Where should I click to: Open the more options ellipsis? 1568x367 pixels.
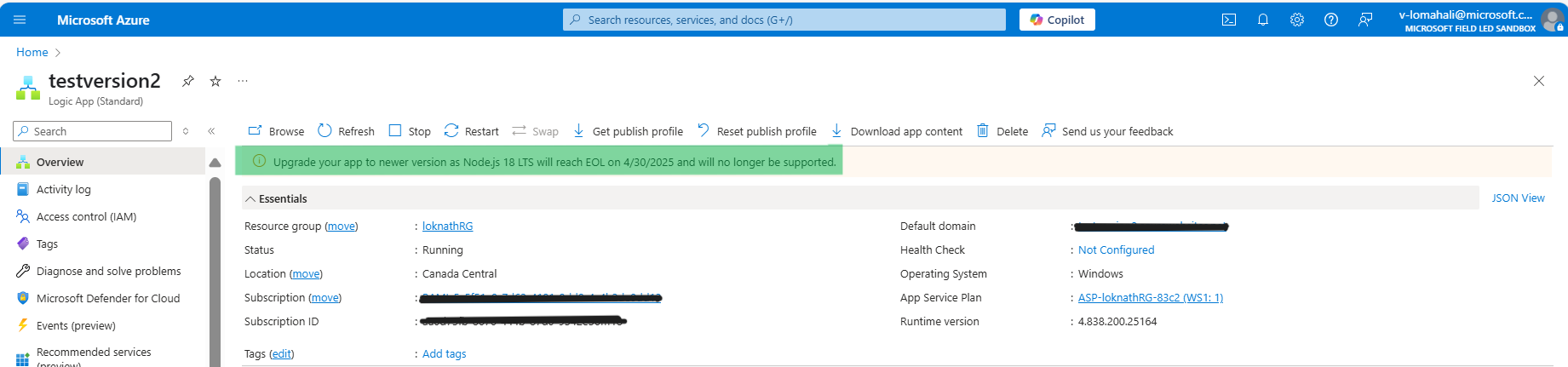click(243, 81)
